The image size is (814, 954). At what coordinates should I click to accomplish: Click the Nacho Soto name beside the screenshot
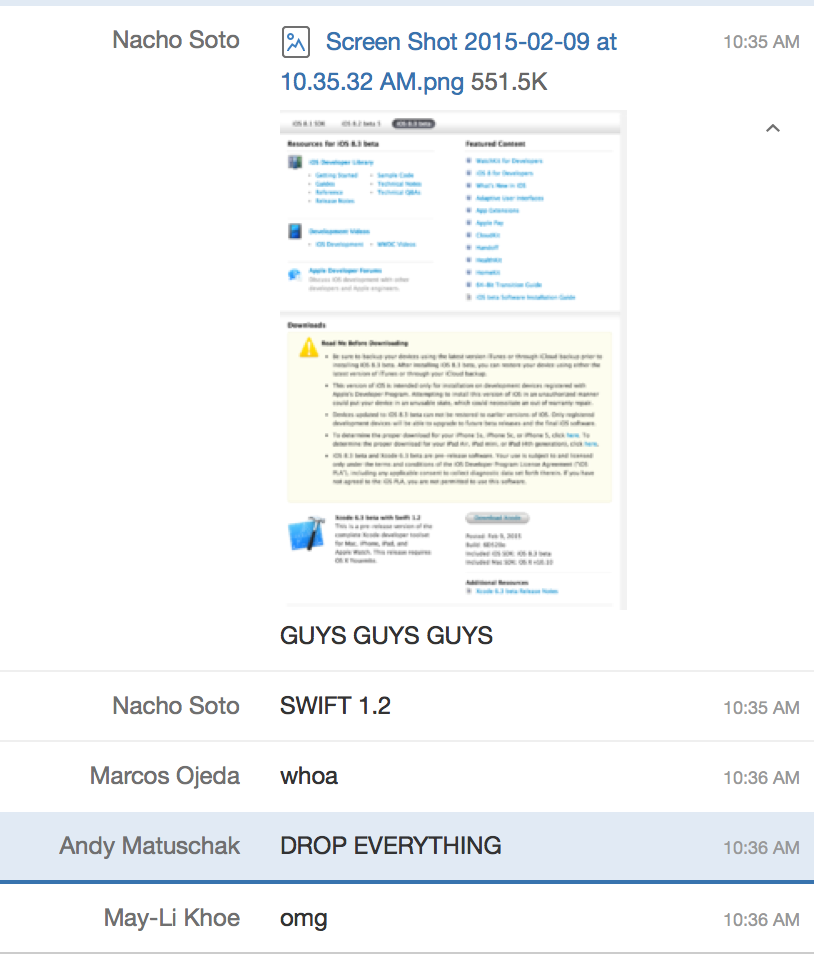pos(176,40)
